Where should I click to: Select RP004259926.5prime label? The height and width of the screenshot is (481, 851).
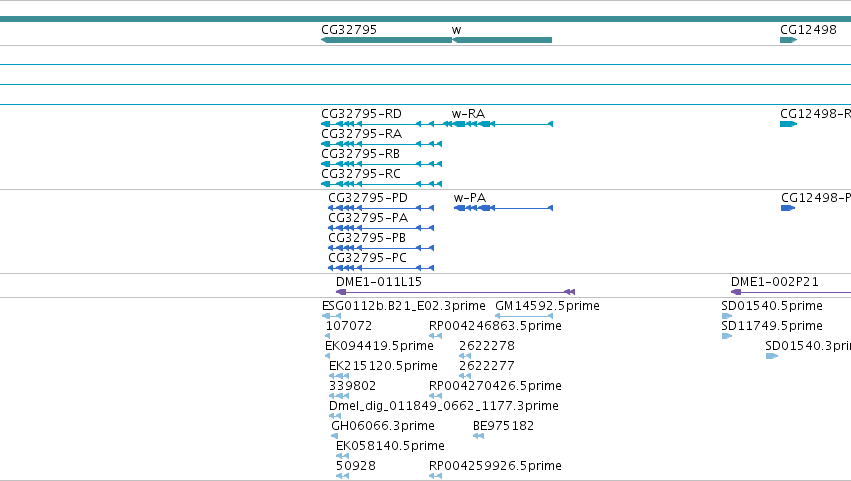495,466
